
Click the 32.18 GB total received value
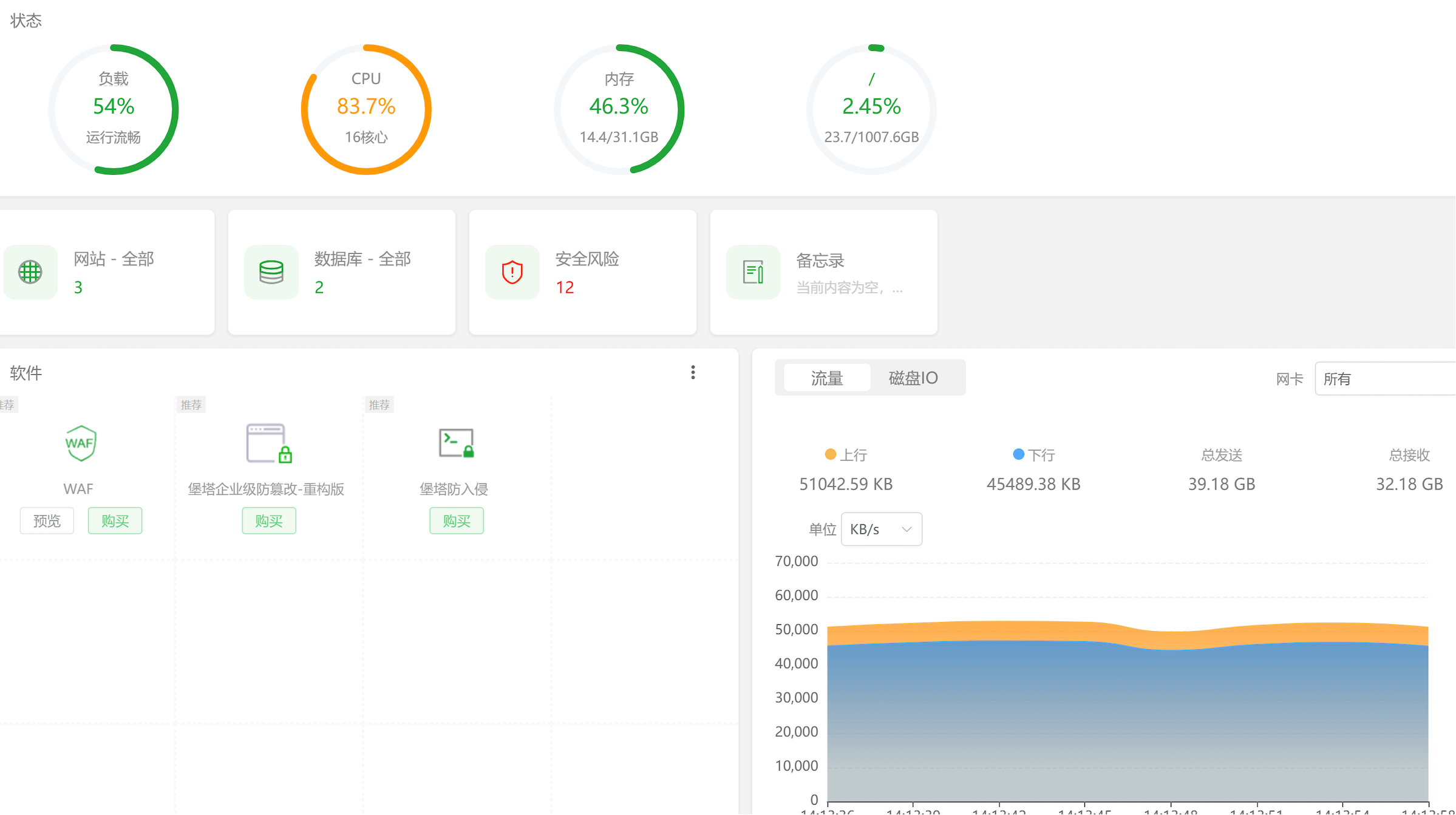pos(1409,485)
